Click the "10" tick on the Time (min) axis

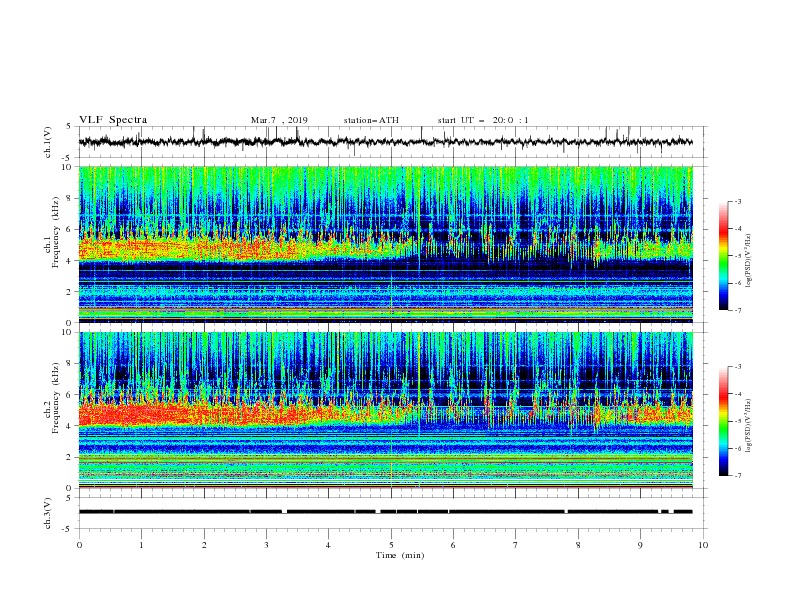[x=703, y=545]
